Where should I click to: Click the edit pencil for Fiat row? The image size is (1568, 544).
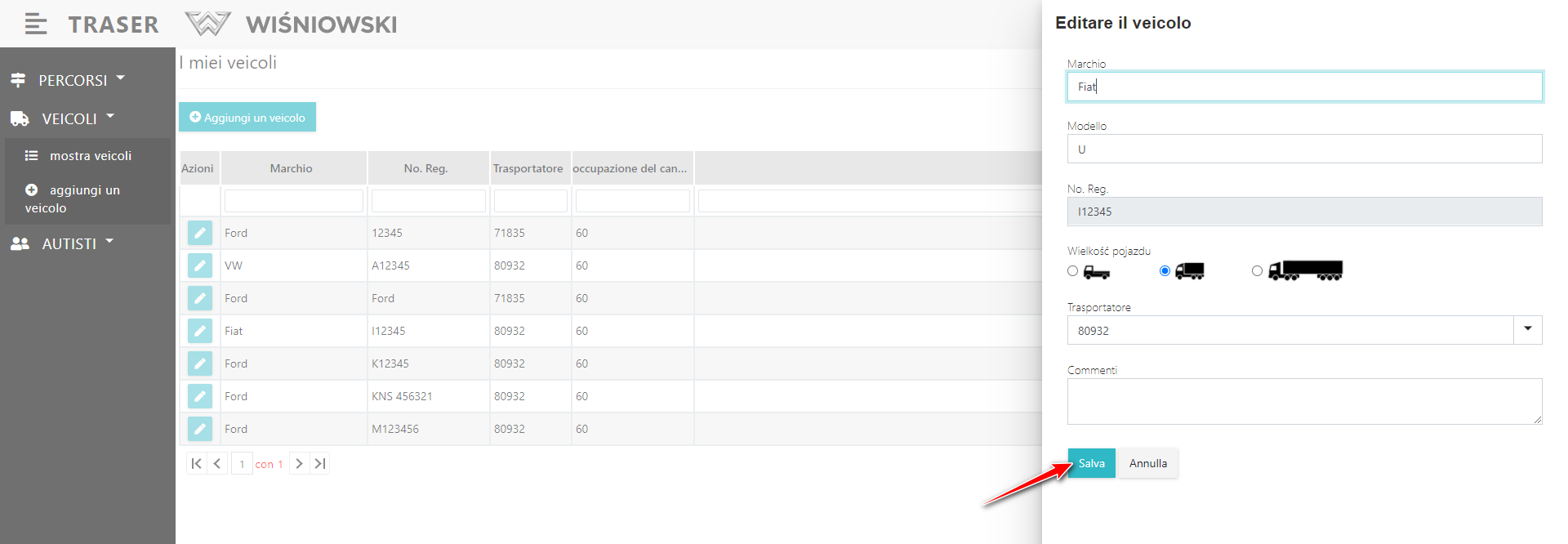tap(200, 331)
